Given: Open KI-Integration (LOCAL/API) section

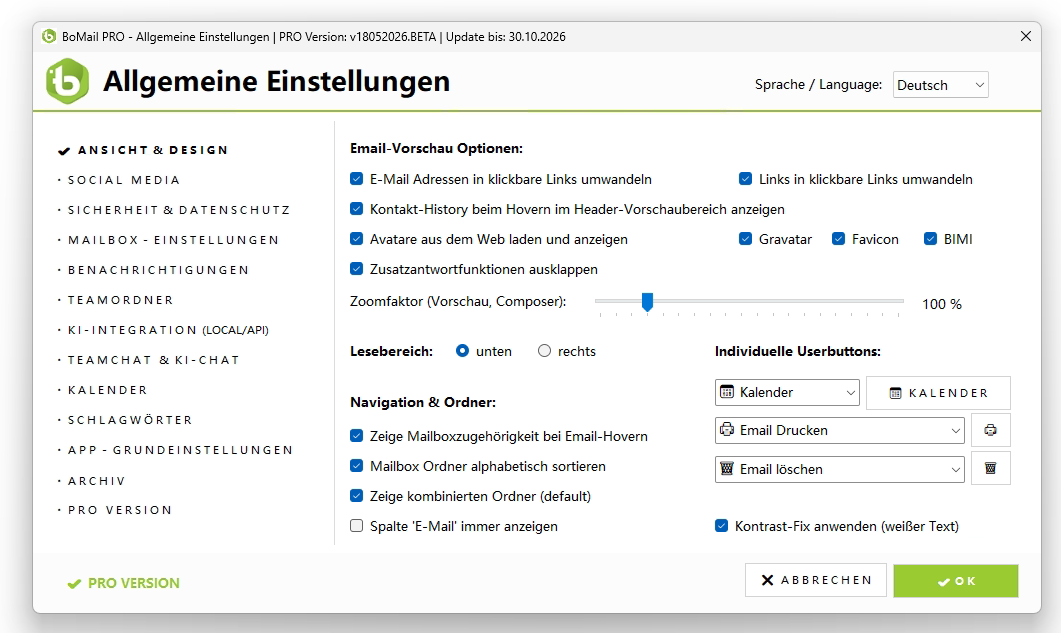Looking at the screenshot, I should tap(168, 330).
